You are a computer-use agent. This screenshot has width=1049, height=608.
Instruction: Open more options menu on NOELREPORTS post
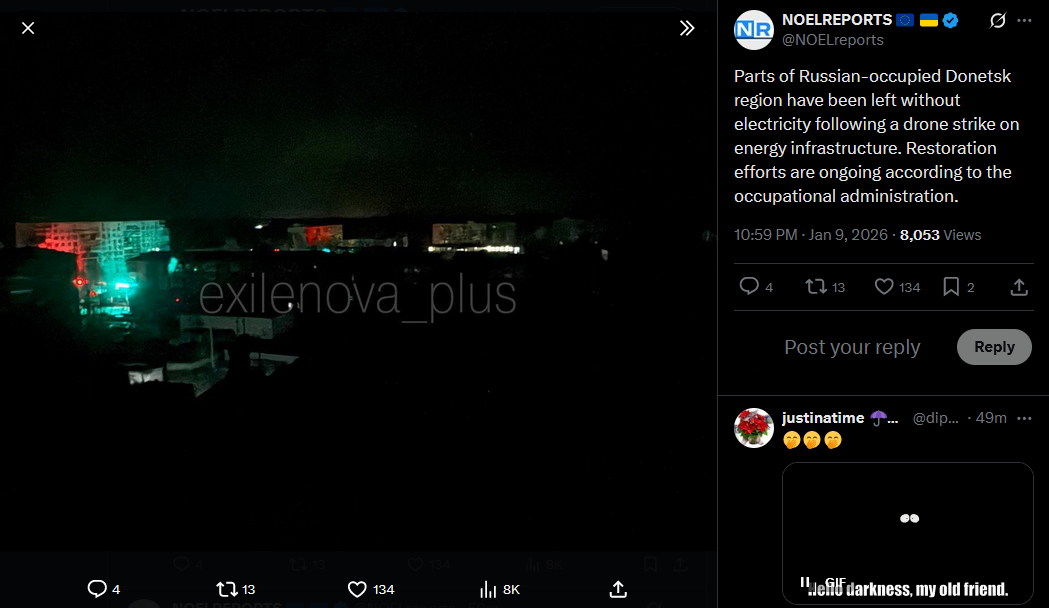1024,21
